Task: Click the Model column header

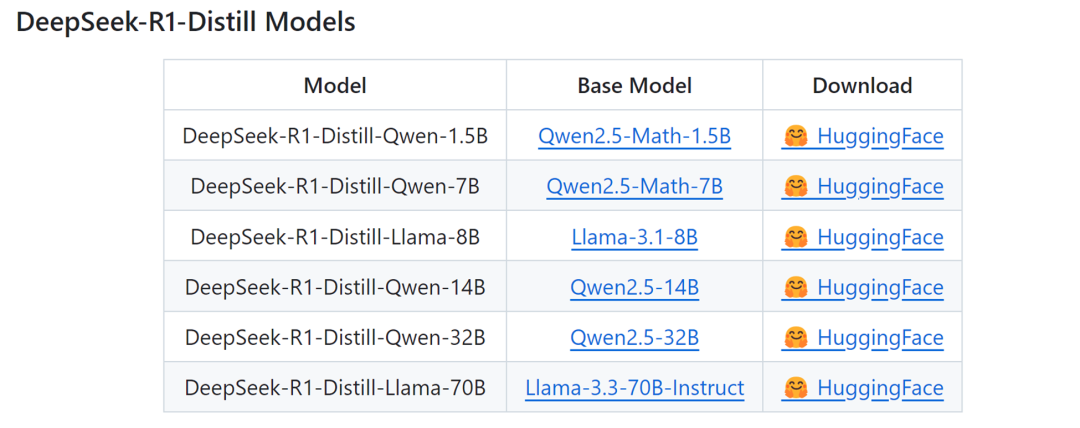Action: click(x=335, y=85)
